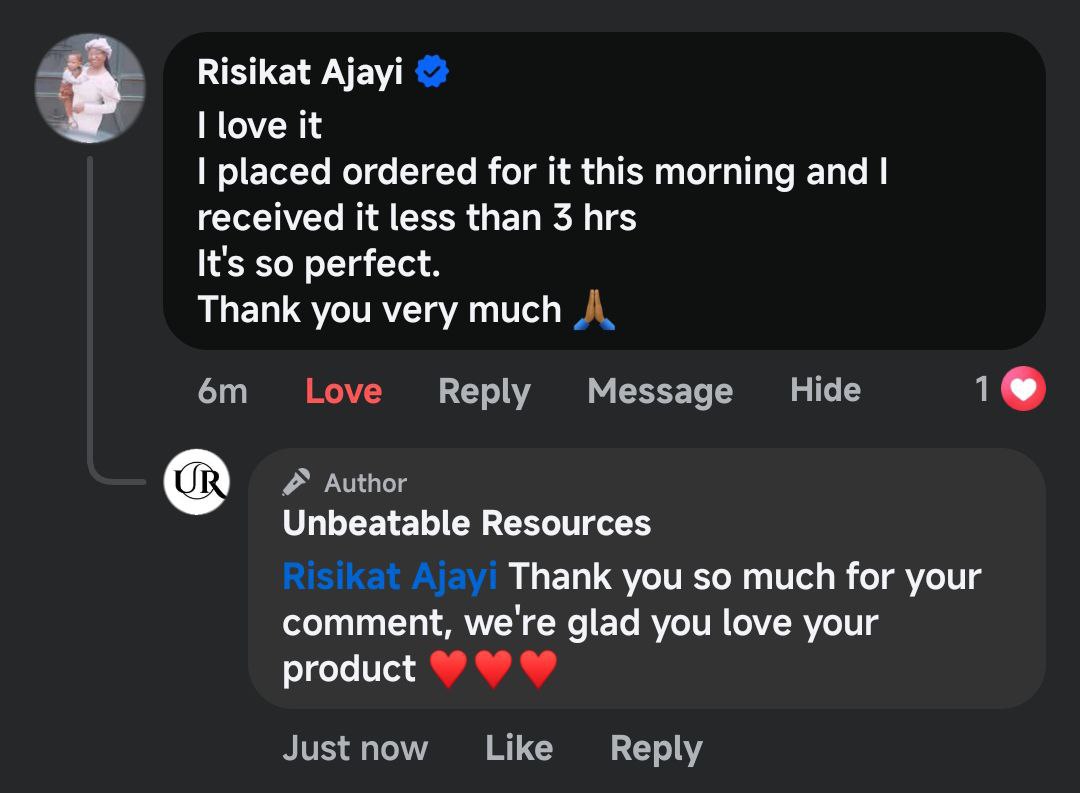1080x793 pixels.
Task: Click the blue Risikat Ajayi mention link
Action: coord(390,577)
